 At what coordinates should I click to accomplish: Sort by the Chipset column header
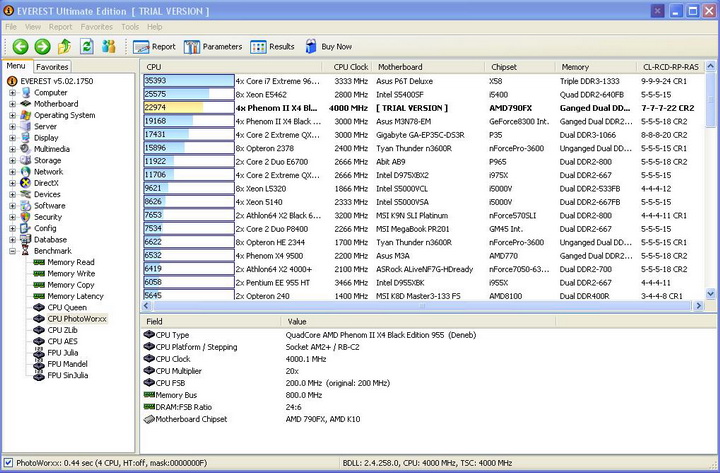[520, 67]
